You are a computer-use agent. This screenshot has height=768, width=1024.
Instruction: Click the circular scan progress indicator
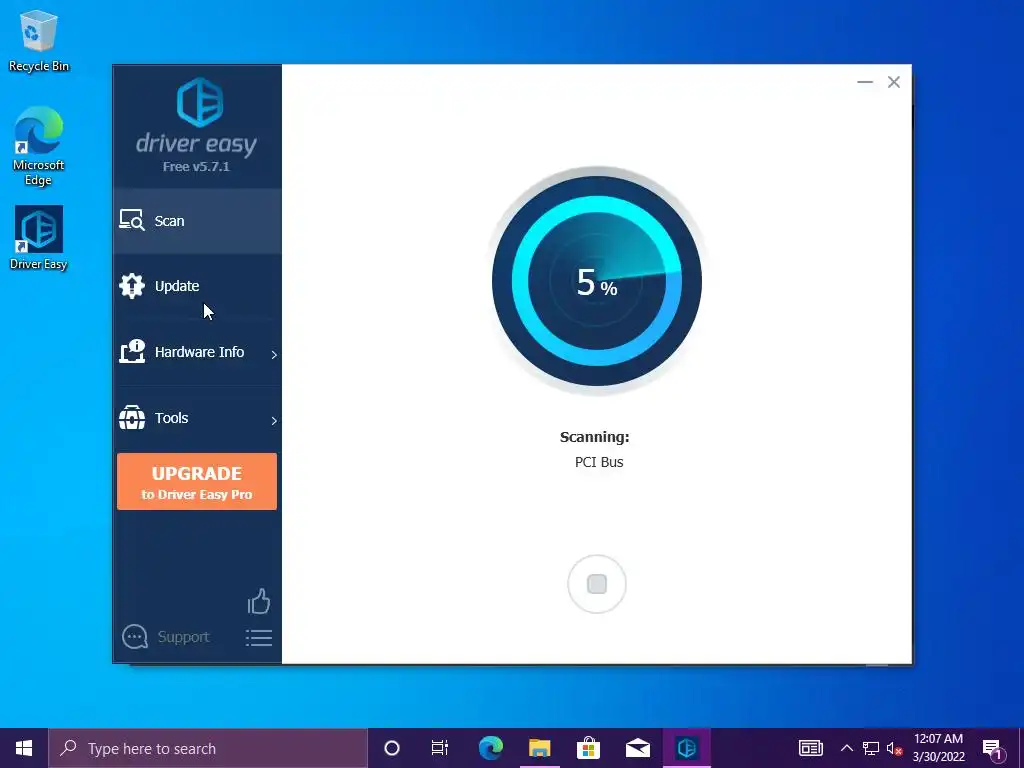pyautogui.click(x=597, y=281)
